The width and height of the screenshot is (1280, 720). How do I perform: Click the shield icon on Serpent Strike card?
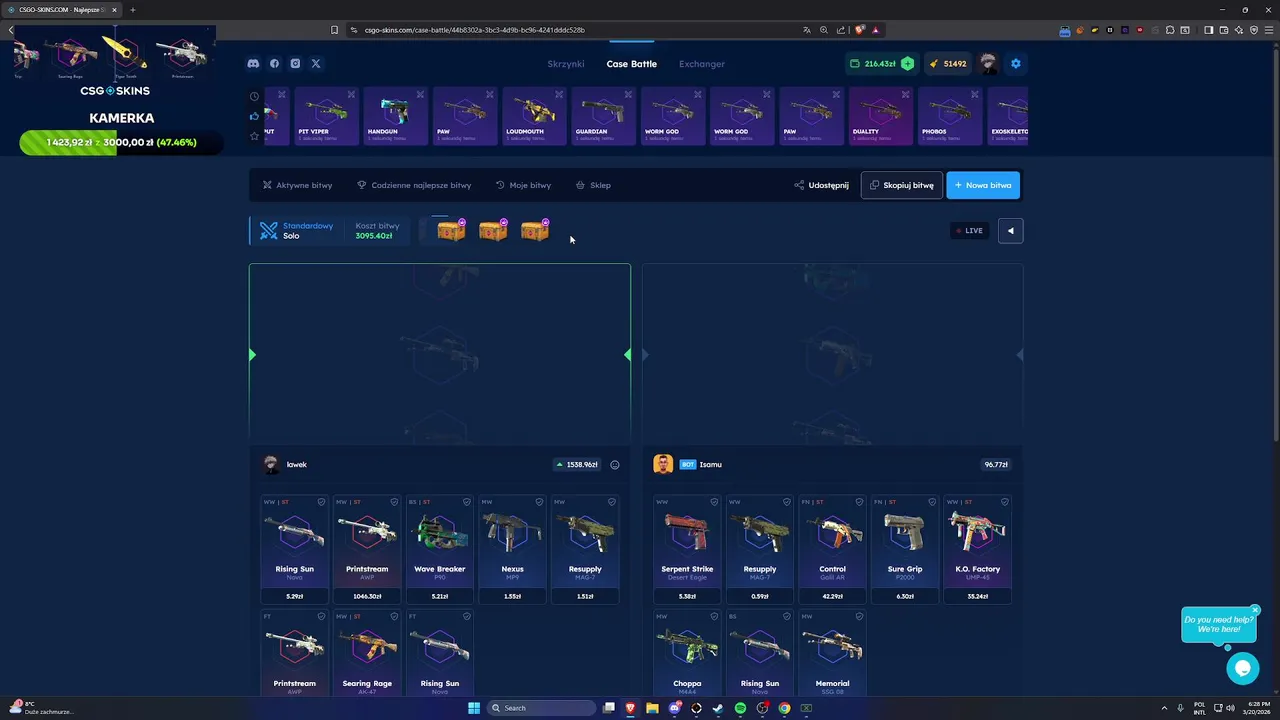(714, 502)
